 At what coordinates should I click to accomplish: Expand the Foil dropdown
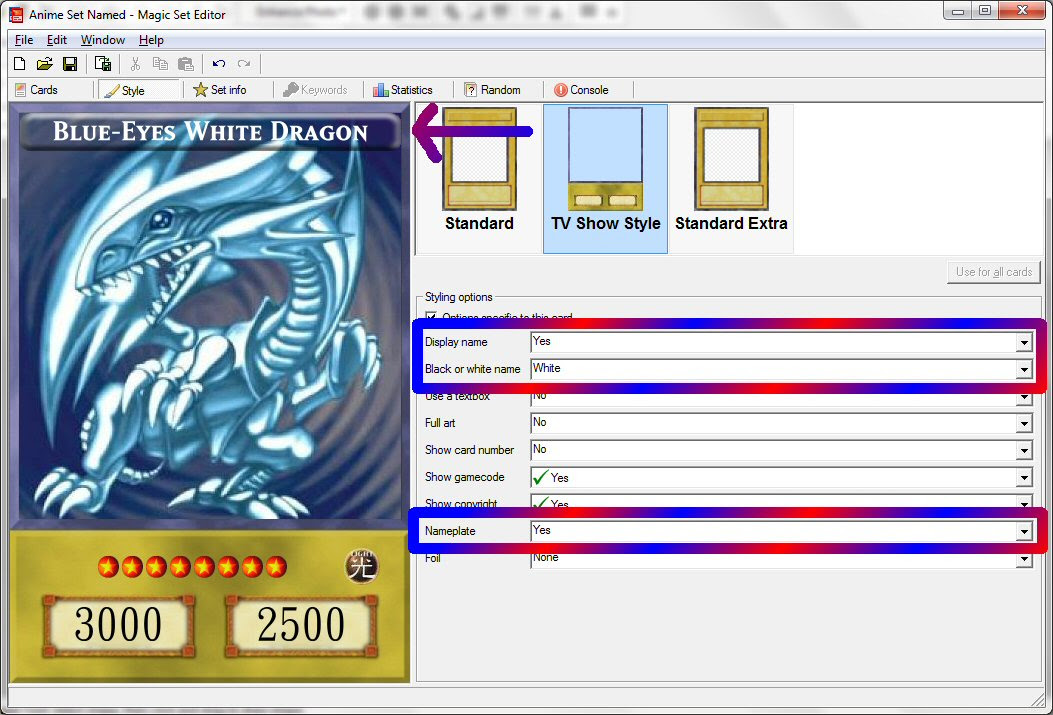click(1023, 559)
